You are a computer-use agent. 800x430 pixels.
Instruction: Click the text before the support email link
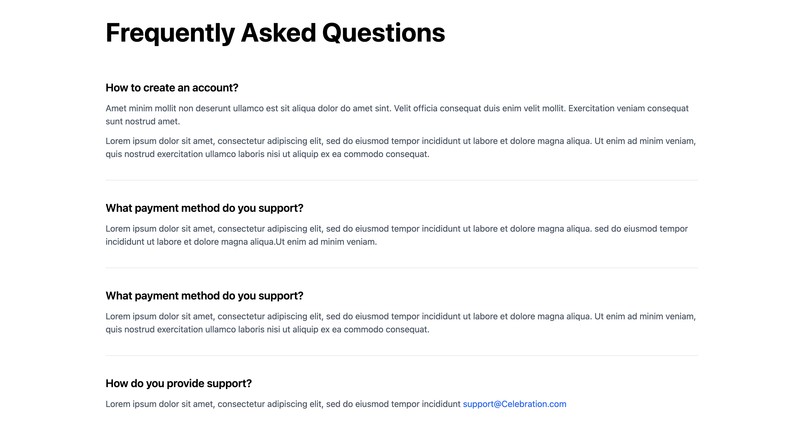point(283,404)
